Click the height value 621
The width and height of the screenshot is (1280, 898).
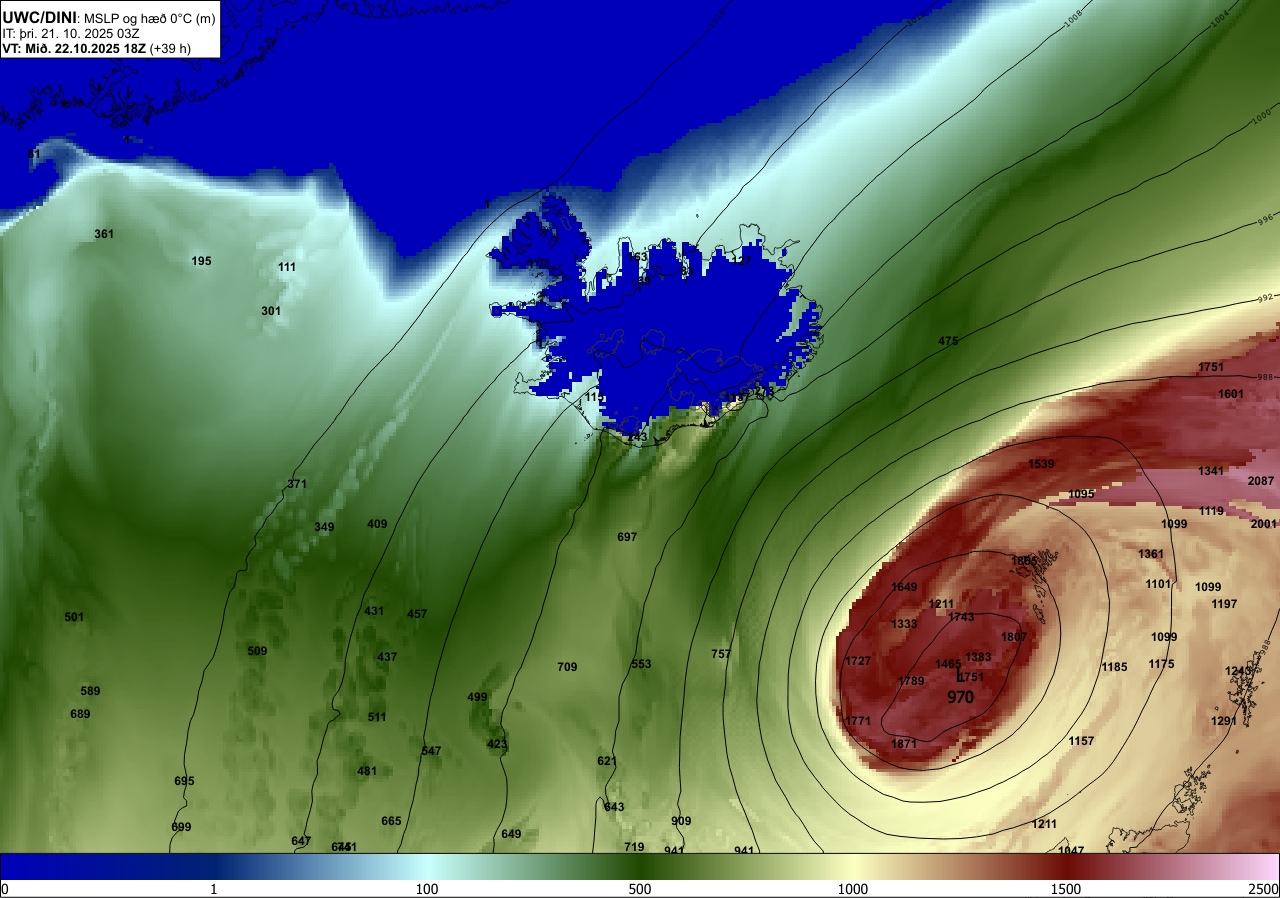click(607, 761)
